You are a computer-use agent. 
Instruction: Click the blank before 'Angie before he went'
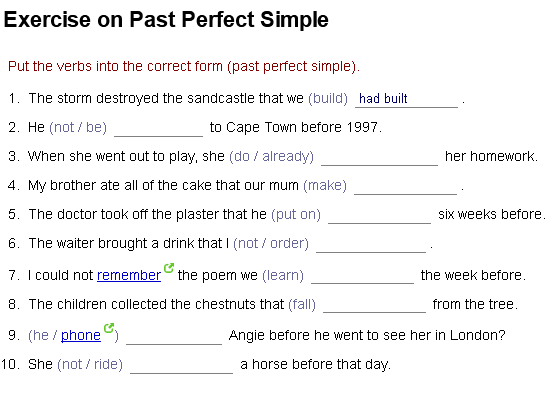(x=174, y=336)
